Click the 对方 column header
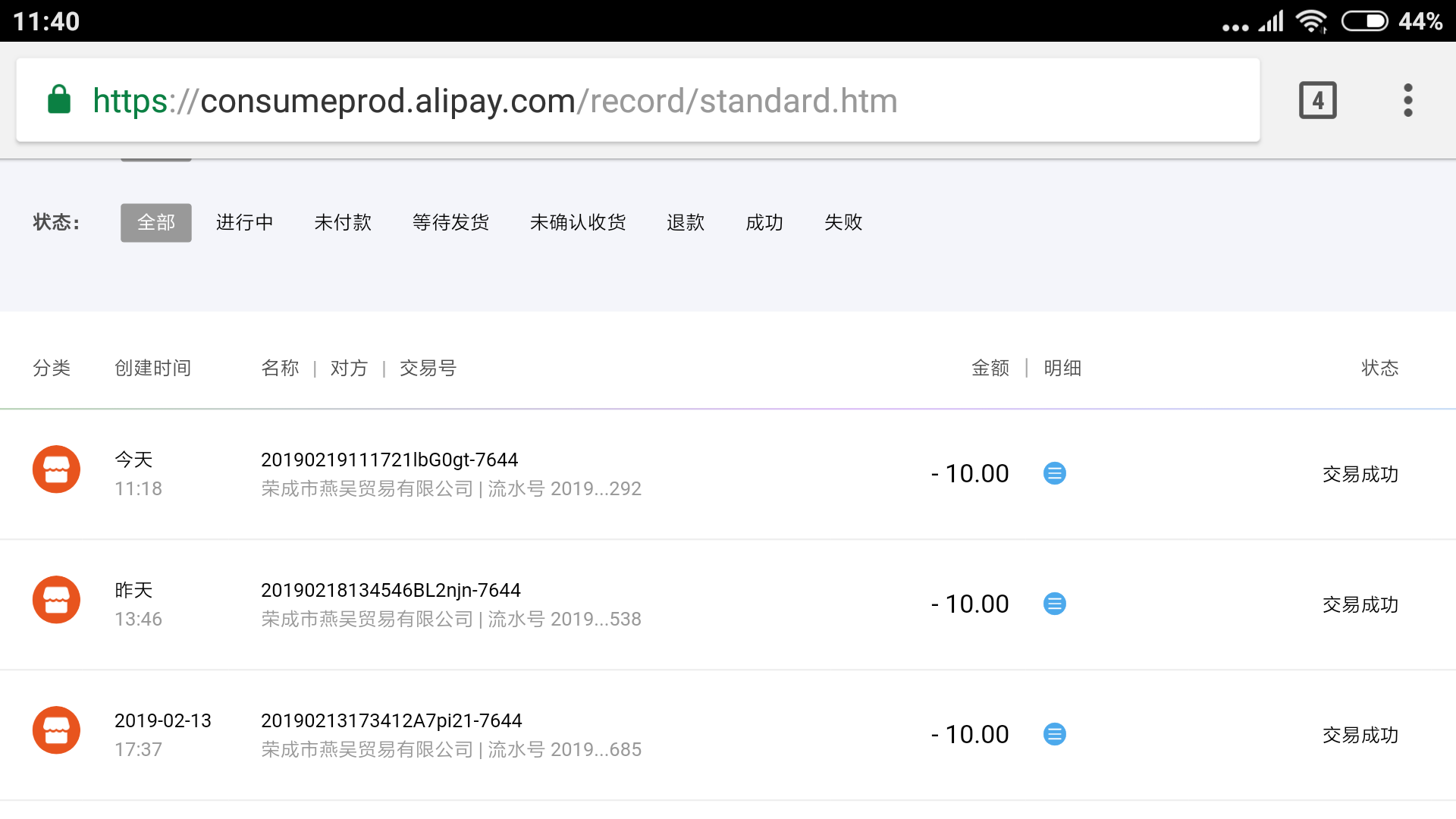This screenshot has height=819, width=1456. click(349, 368)
